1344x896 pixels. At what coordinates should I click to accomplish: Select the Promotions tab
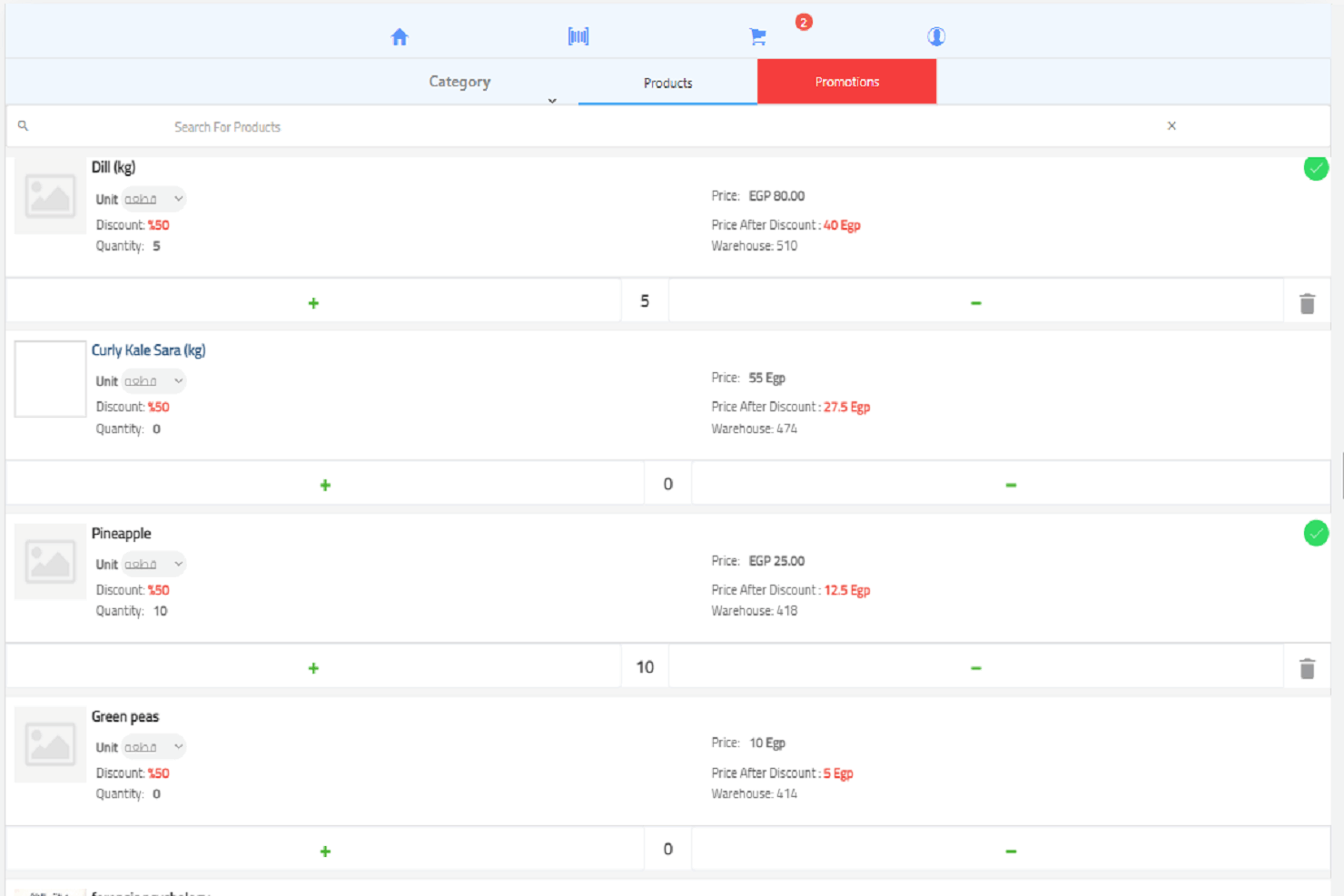tap(846, 81)
